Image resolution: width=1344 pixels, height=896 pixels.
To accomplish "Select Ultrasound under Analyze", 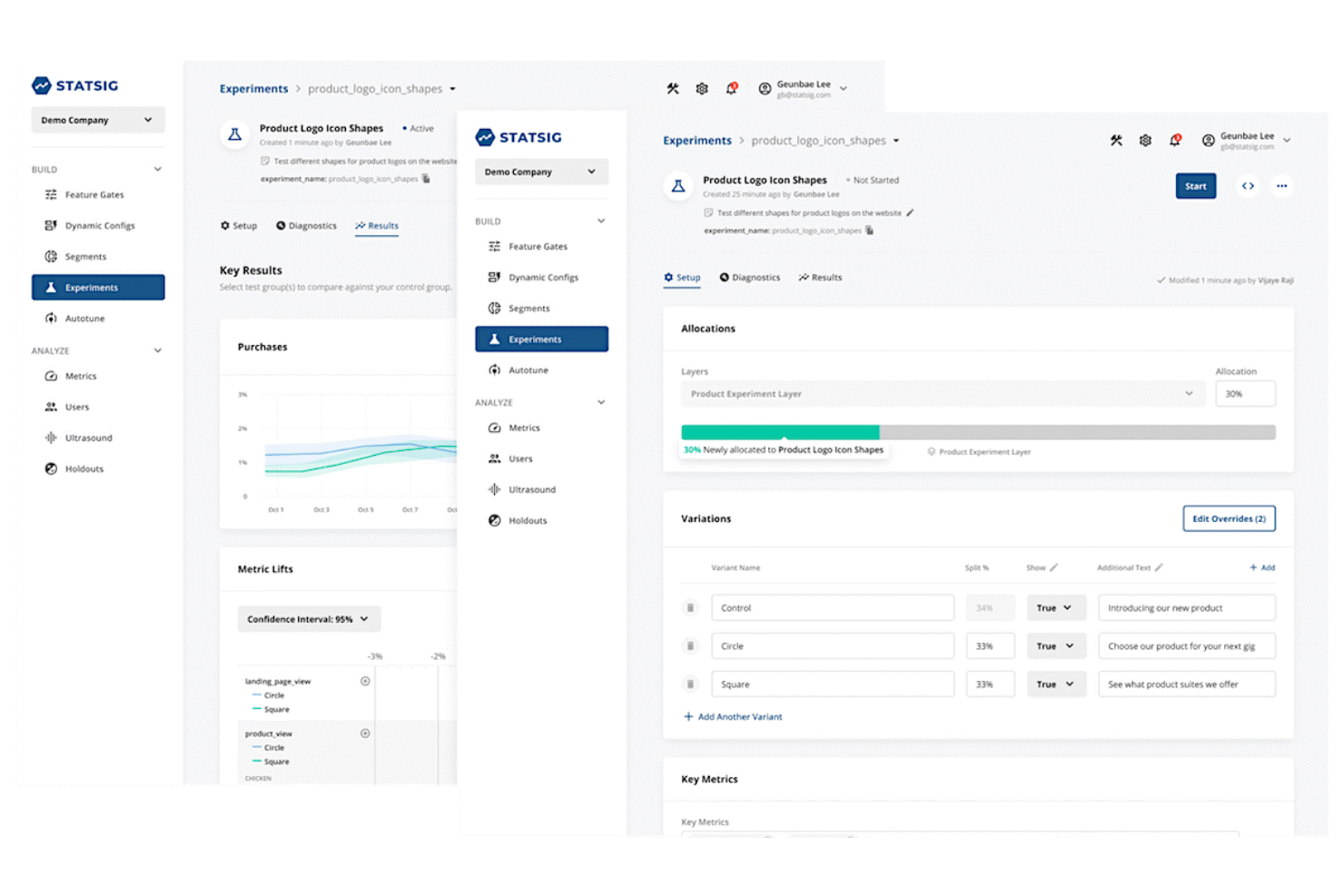I will coord(531,488).
